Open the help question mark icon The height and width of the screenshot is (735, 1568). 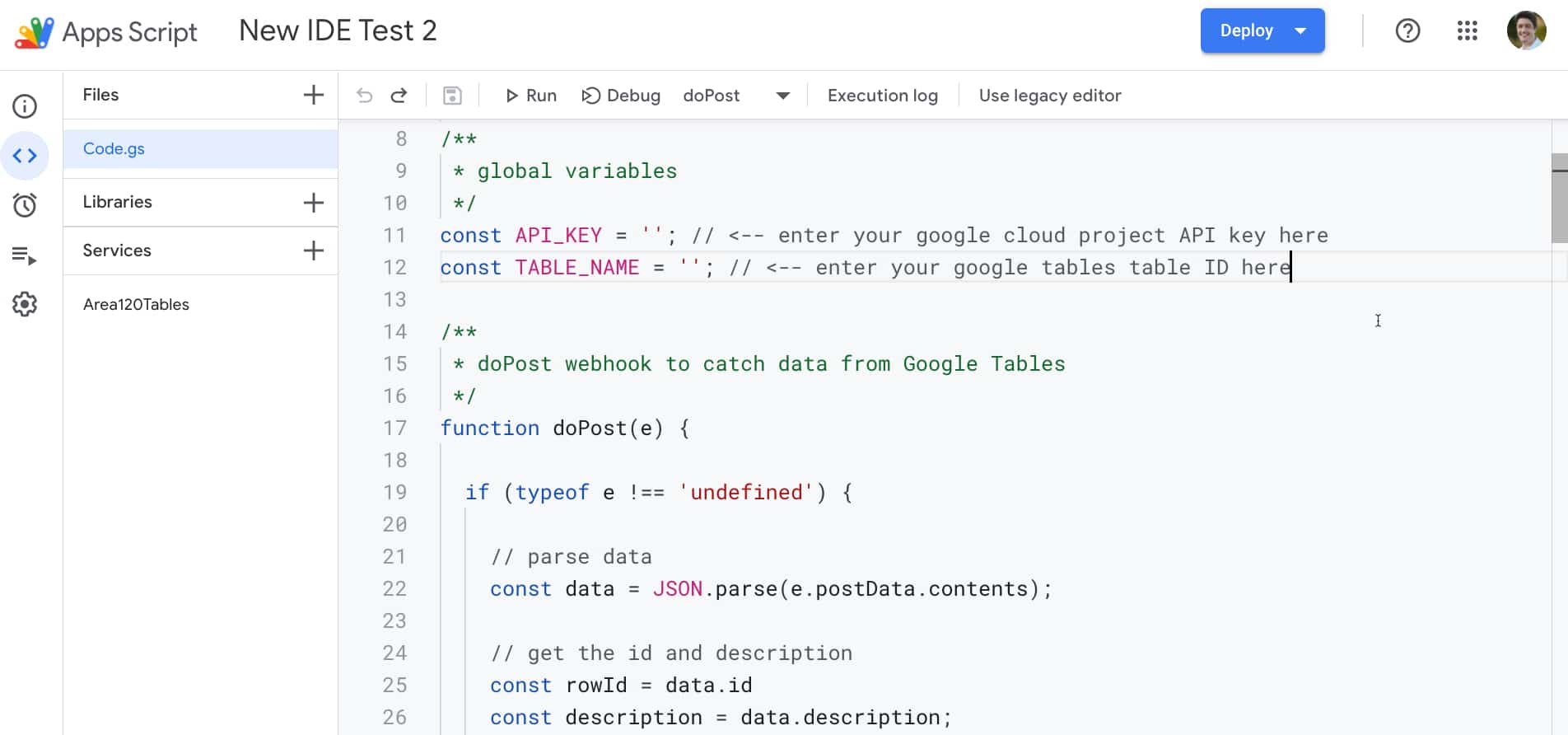(x=1407, y=31)
